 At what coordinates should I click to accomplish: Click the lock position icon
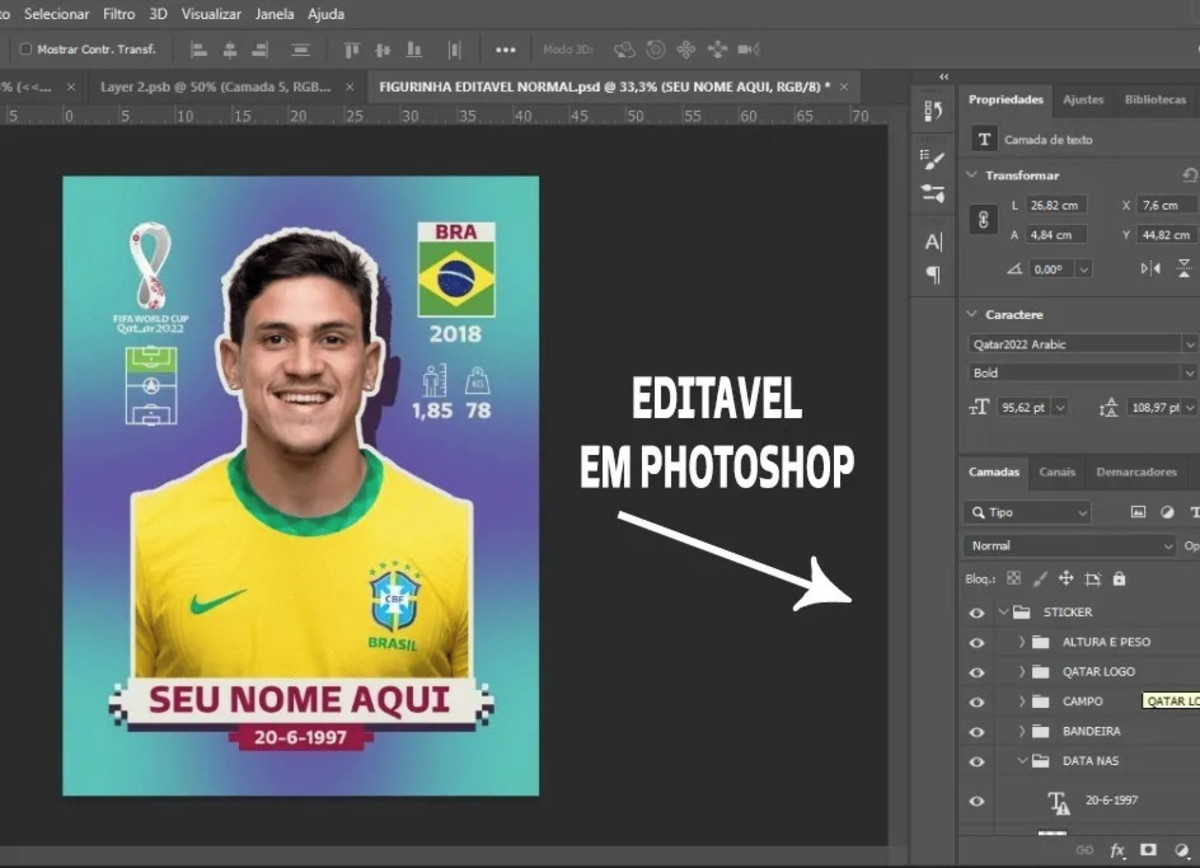point(1066,578)
